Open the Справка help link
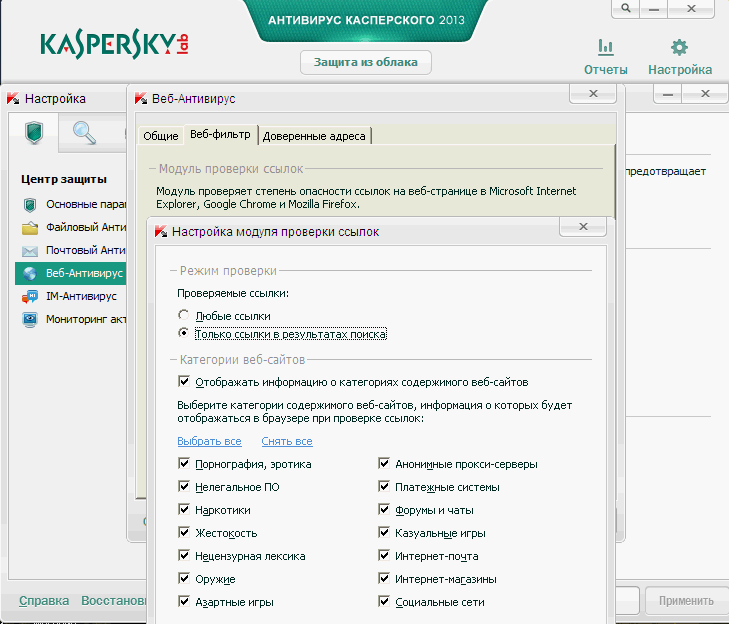This screenshot has height=624, width=729. pos(44,601)
